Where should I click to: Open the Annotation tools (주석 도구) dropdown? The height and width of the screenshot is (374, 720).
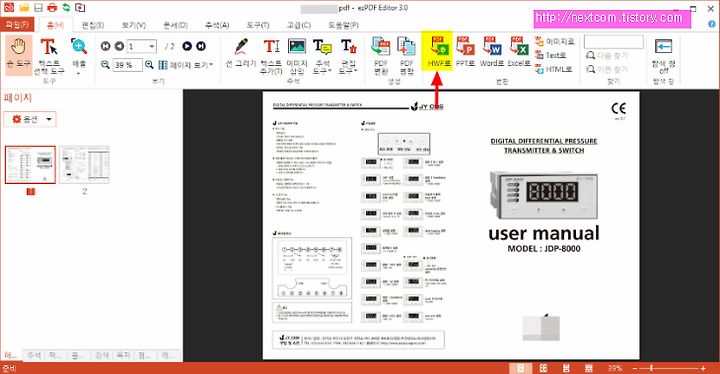[322, 56]
